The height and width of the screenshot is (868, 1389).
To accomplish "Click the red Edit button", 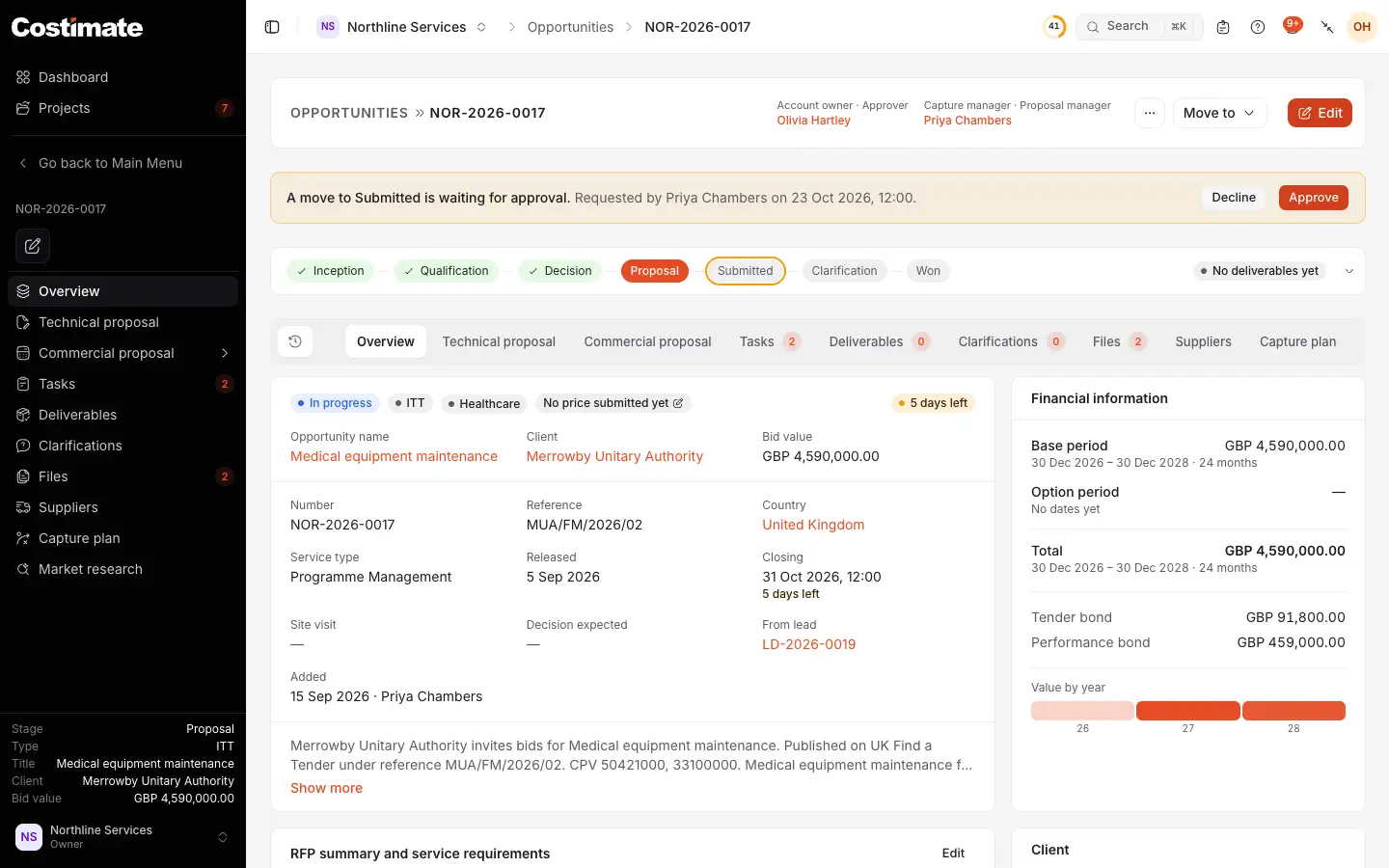I will click(1320, 113).
